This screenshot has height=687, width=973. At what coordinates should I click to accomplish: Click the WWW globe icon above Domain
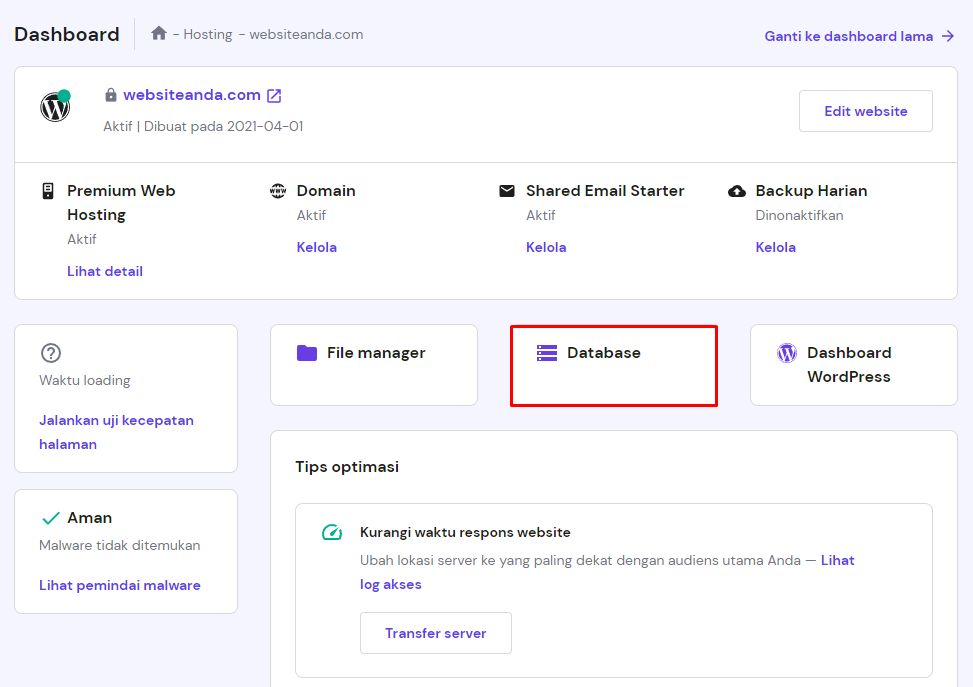278,190
